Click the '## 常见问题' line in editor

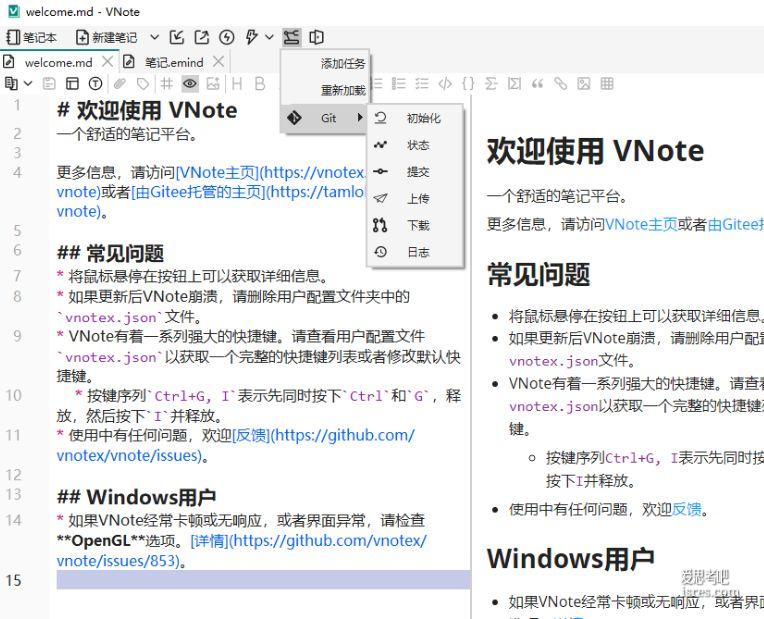111,253
